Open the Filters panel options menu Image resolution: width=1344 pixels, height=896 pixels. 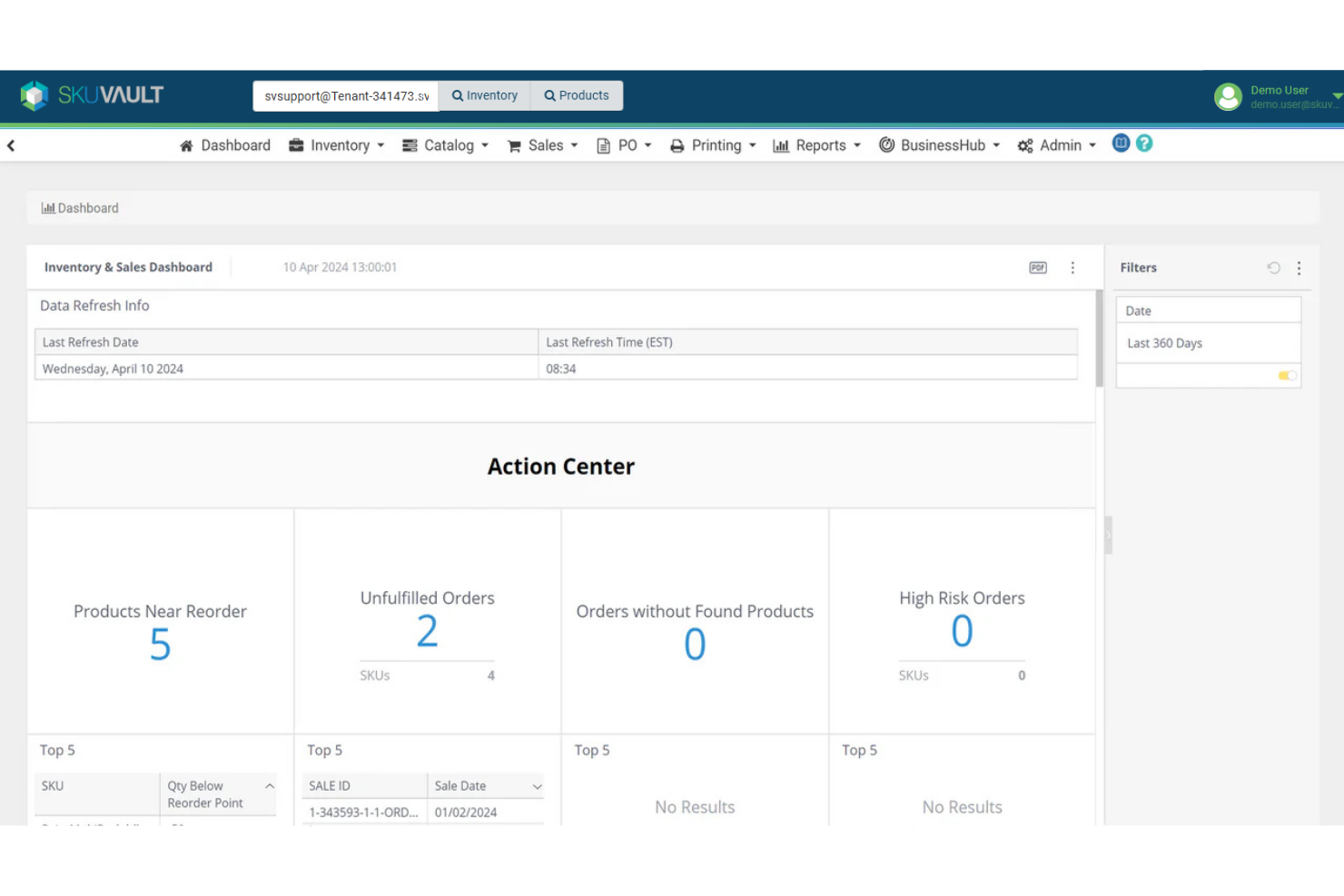click(1299, 268)
